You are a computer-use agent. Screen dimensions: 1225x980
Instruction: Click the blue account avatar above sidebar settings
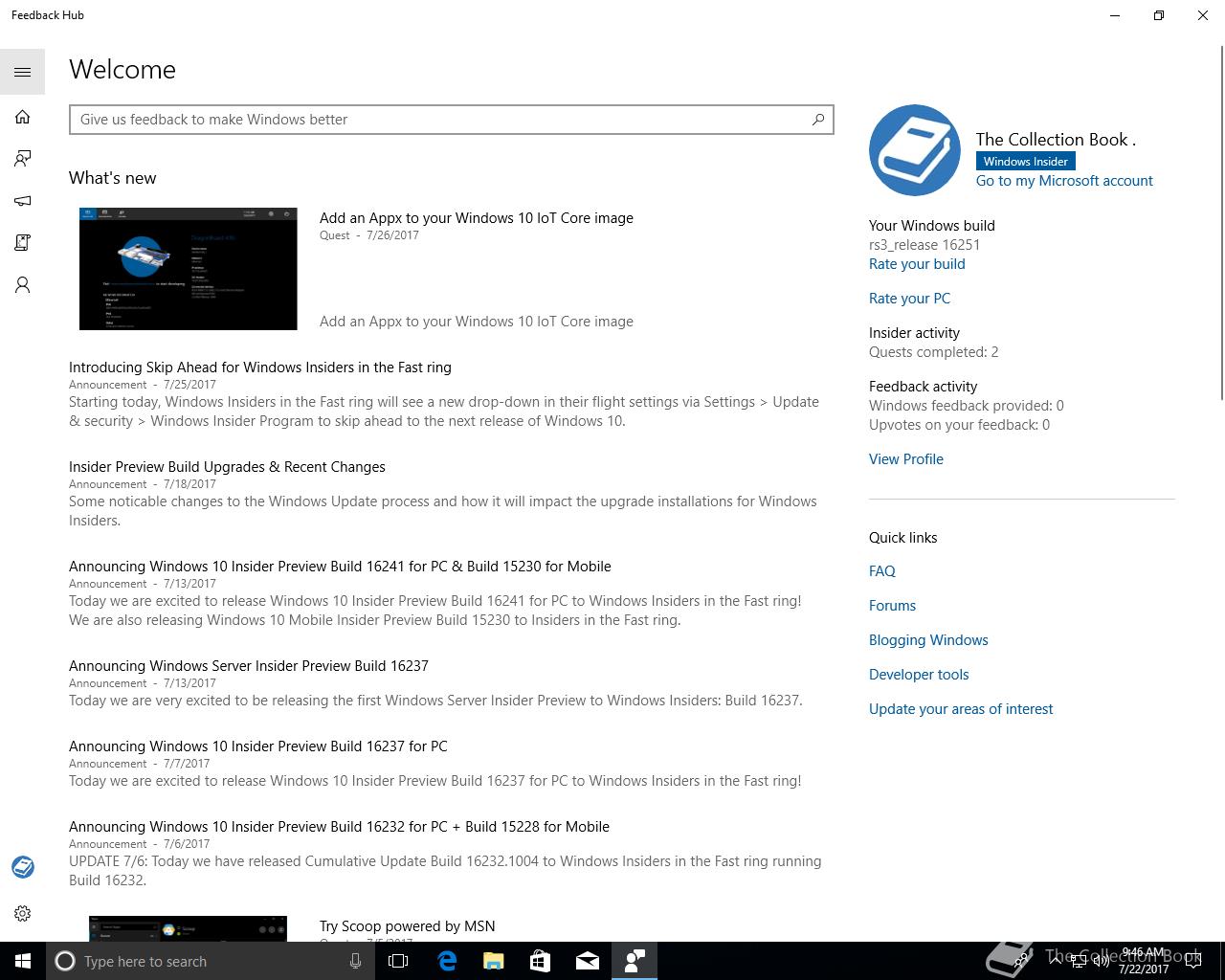pos(23,867)
